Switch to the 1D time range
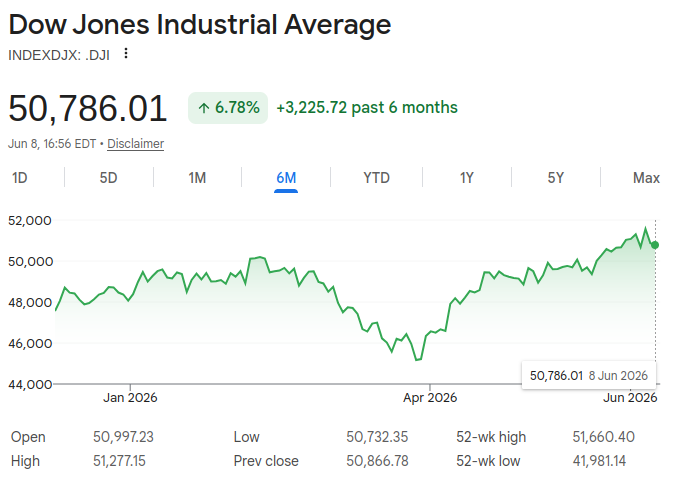The width and height of the screenshot is (678, 485). point(20,178)
